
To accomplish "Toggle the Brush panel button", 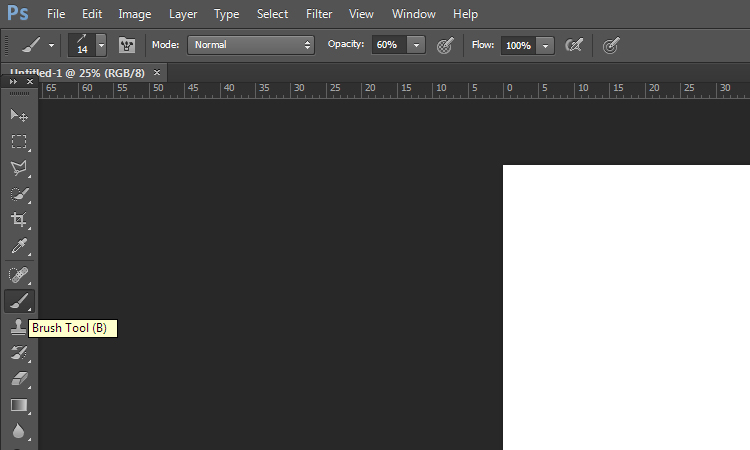I will tap(127, 45).
